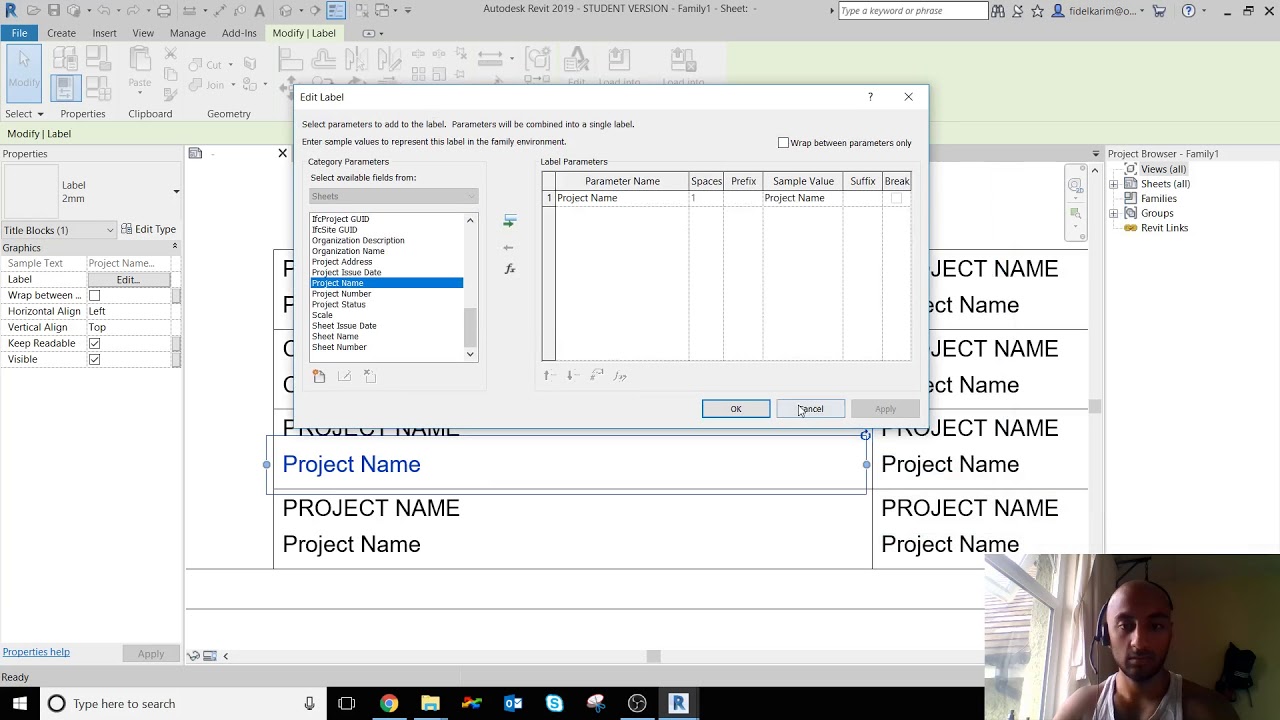Collapse the Graphics section in Properties
Screen dimensions: 1280x720
(174, 247)
